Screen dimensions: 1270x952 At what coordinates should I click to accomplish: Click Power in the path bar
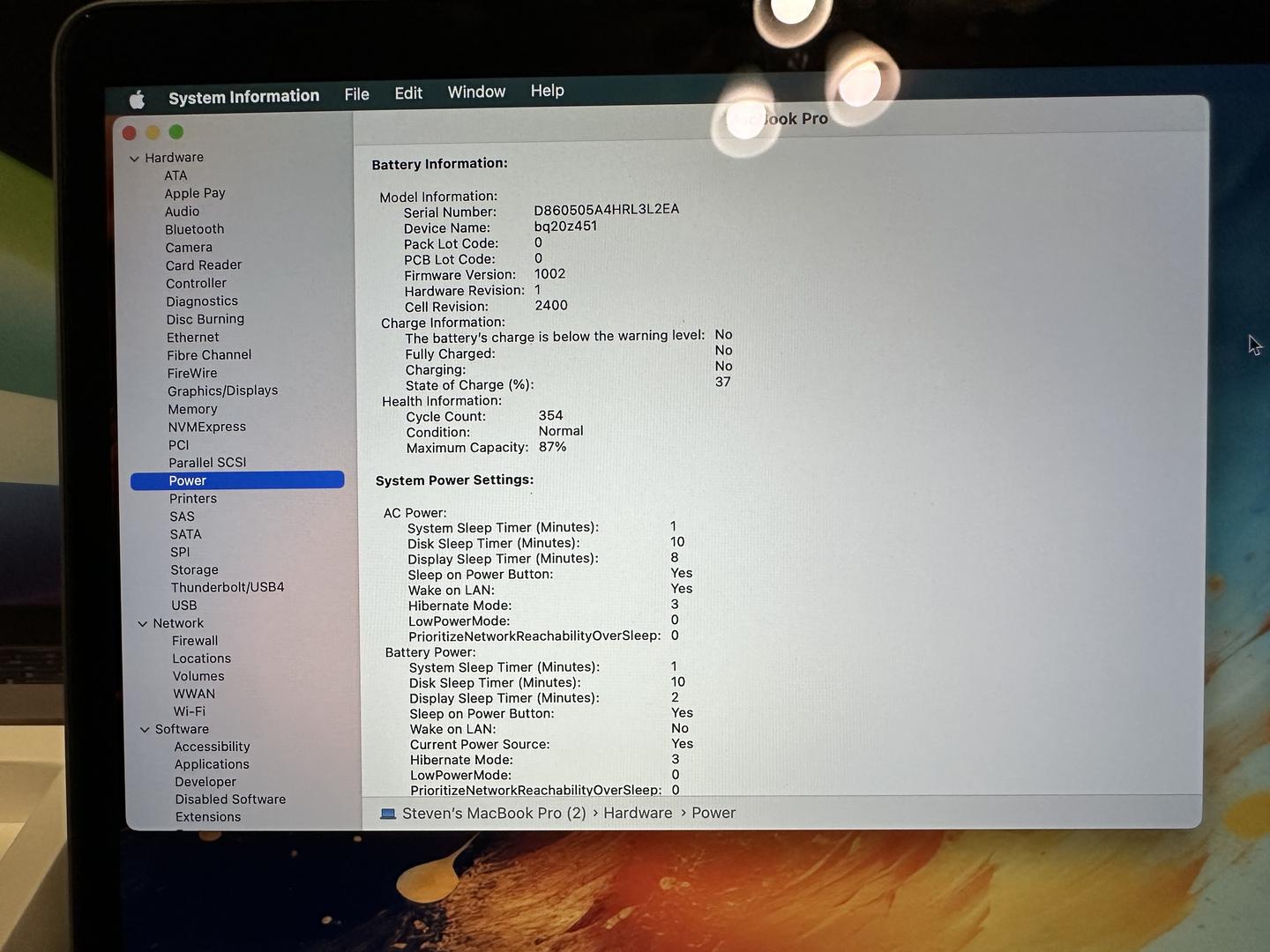[713, 813]
